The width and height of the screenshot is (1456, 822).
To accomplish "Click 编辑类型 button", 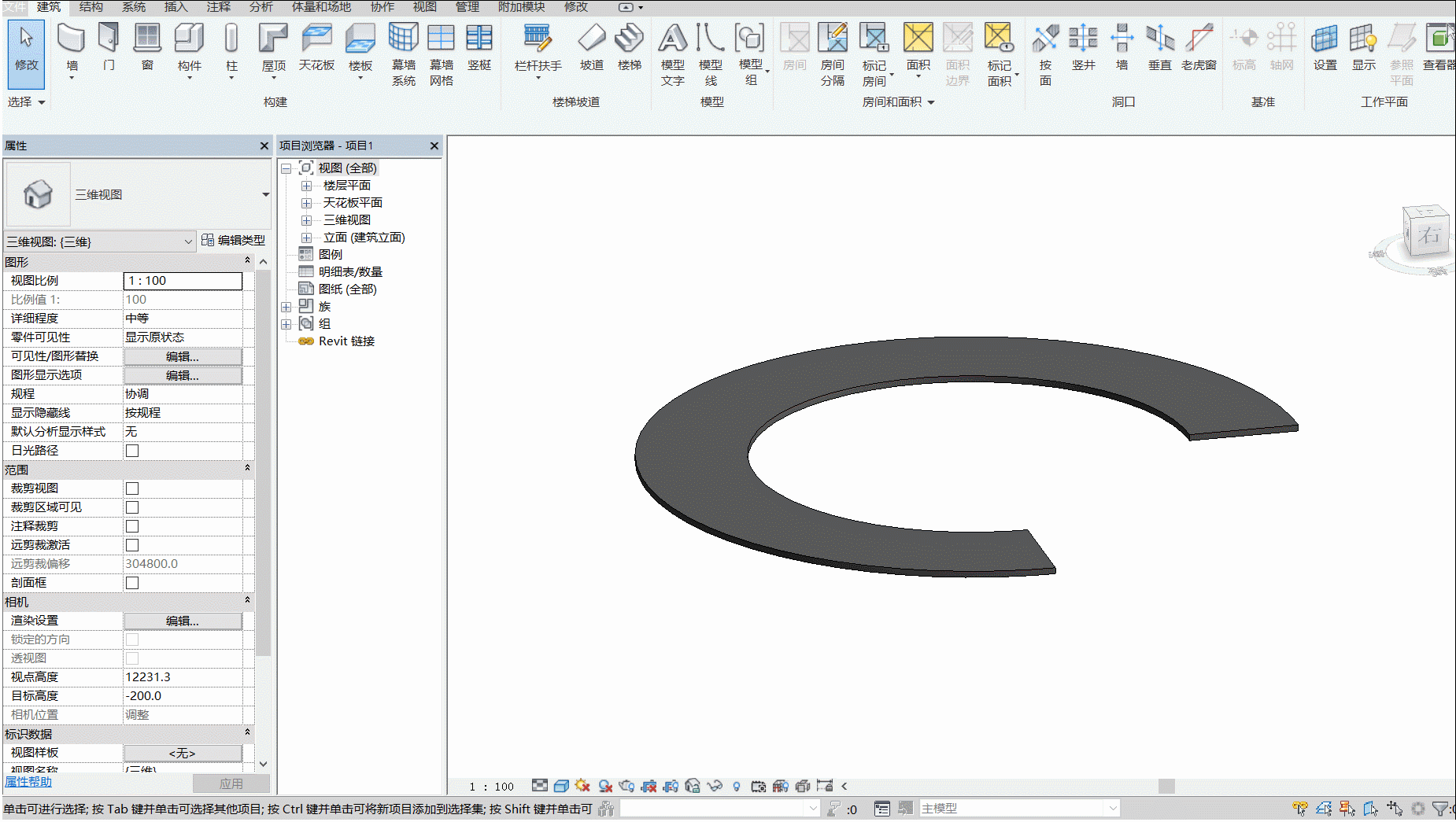I will coord(234,240).
